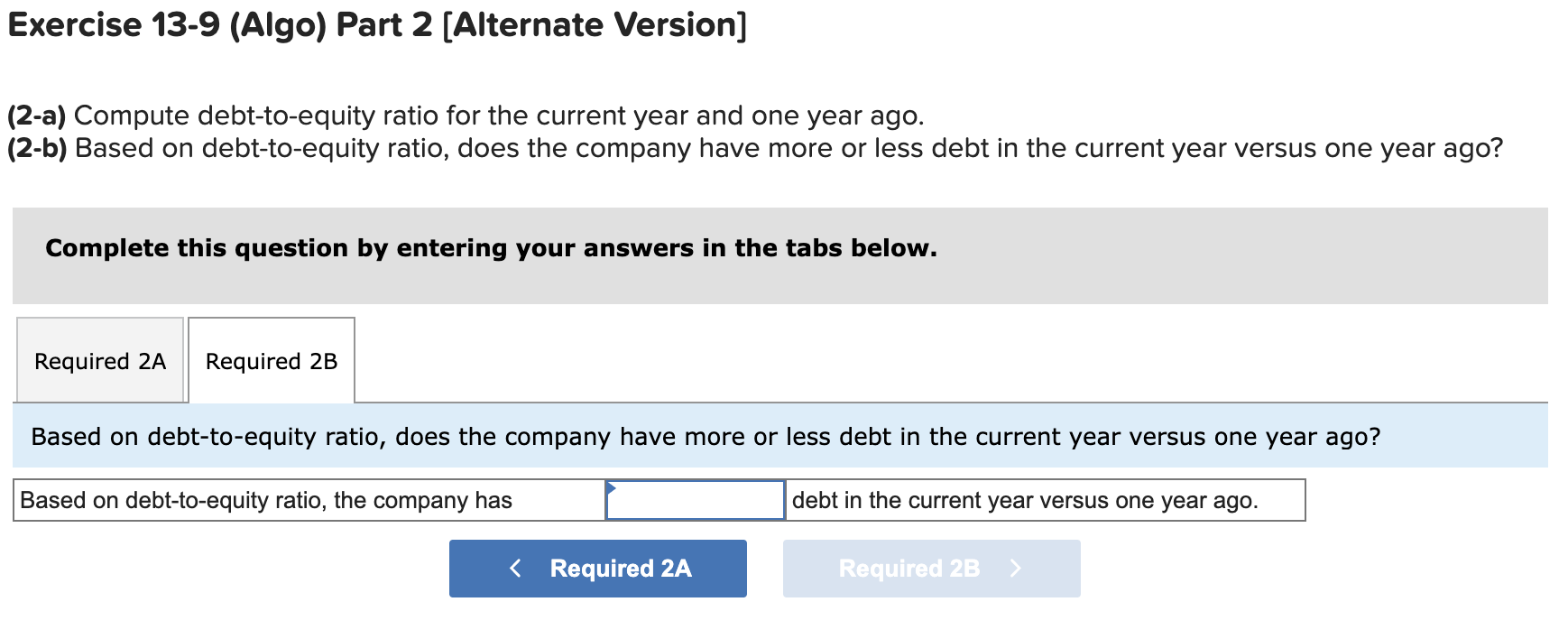Click the Required 2A navigation button
Image resolution: width=1568 pixels, height=639 pixels.
pos(597,568)
